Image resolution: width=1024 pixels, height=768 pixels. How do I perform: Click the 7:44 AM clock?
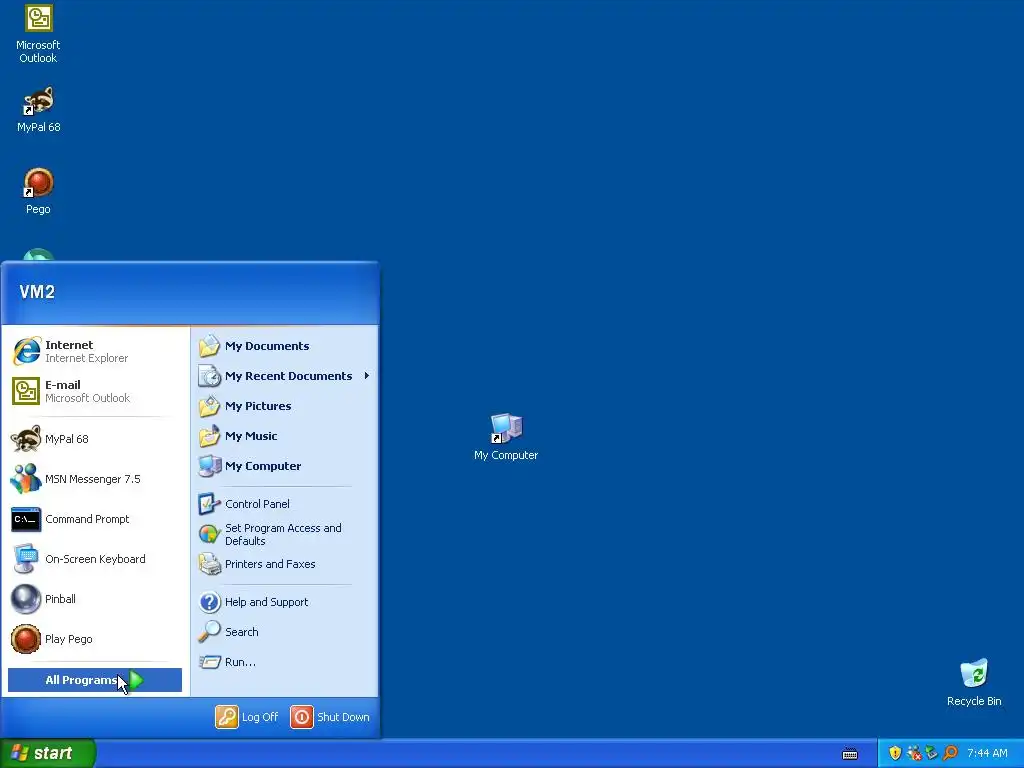click(x=987, y=754)
